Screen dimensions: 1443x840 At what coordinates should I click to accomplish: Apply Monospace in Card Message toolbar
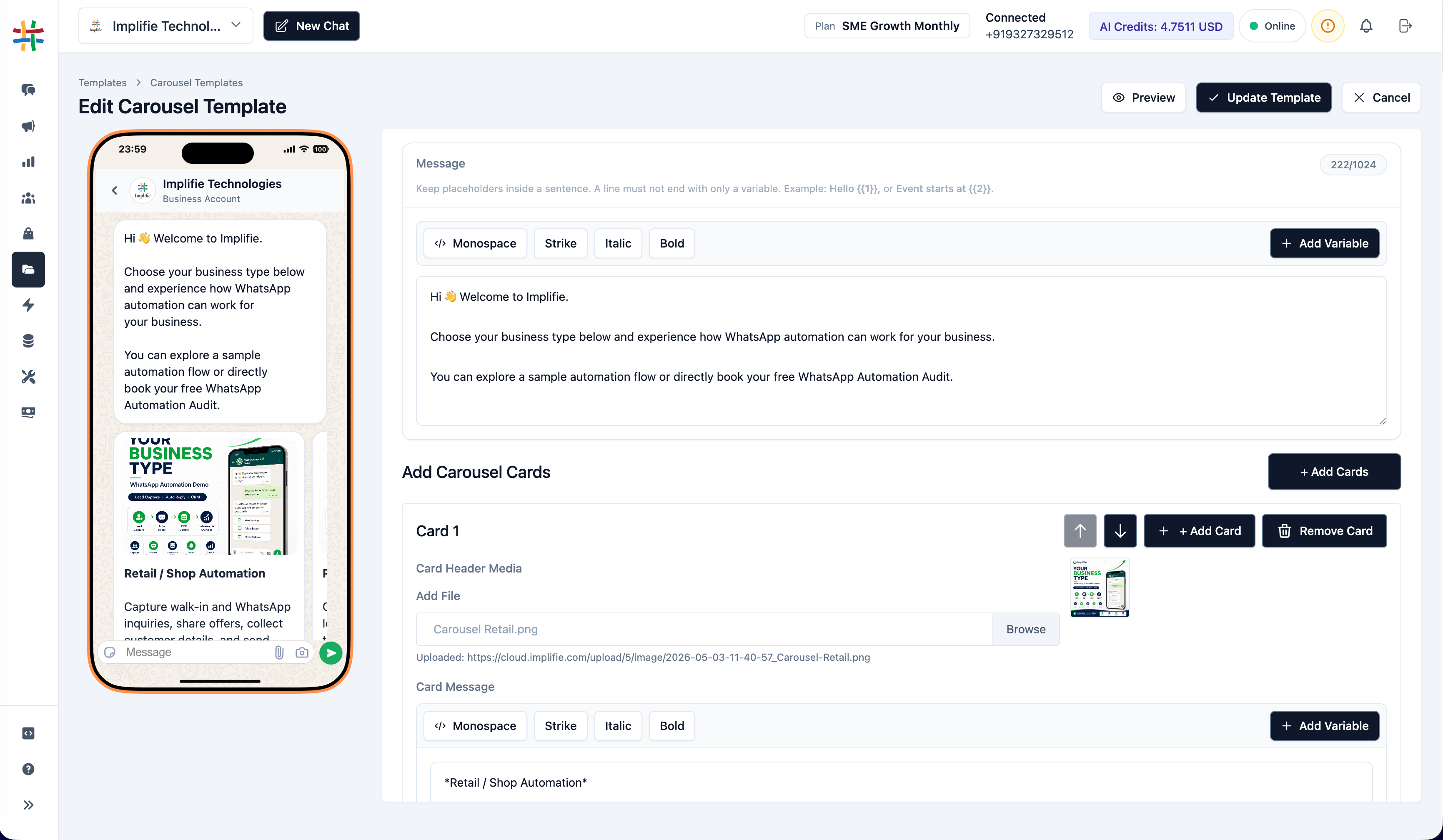coord(475,726)
